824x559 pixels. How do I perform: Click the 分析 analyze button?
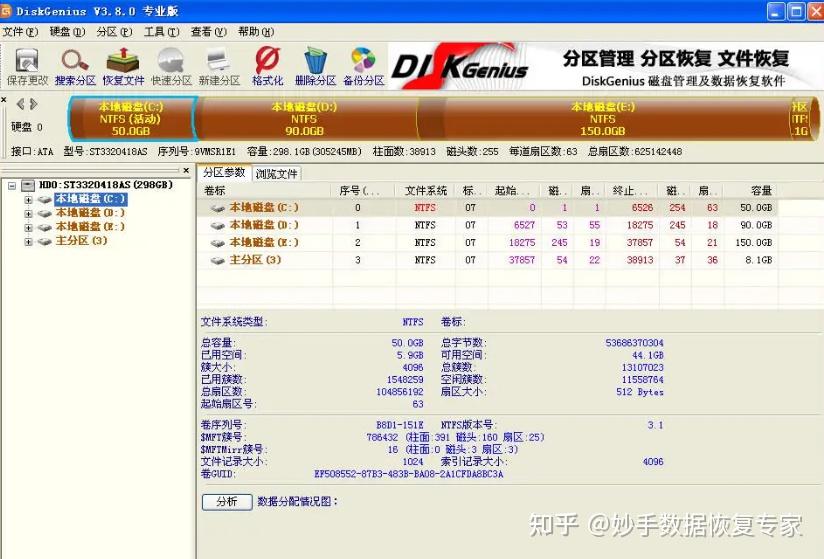(x=227, y=502)
